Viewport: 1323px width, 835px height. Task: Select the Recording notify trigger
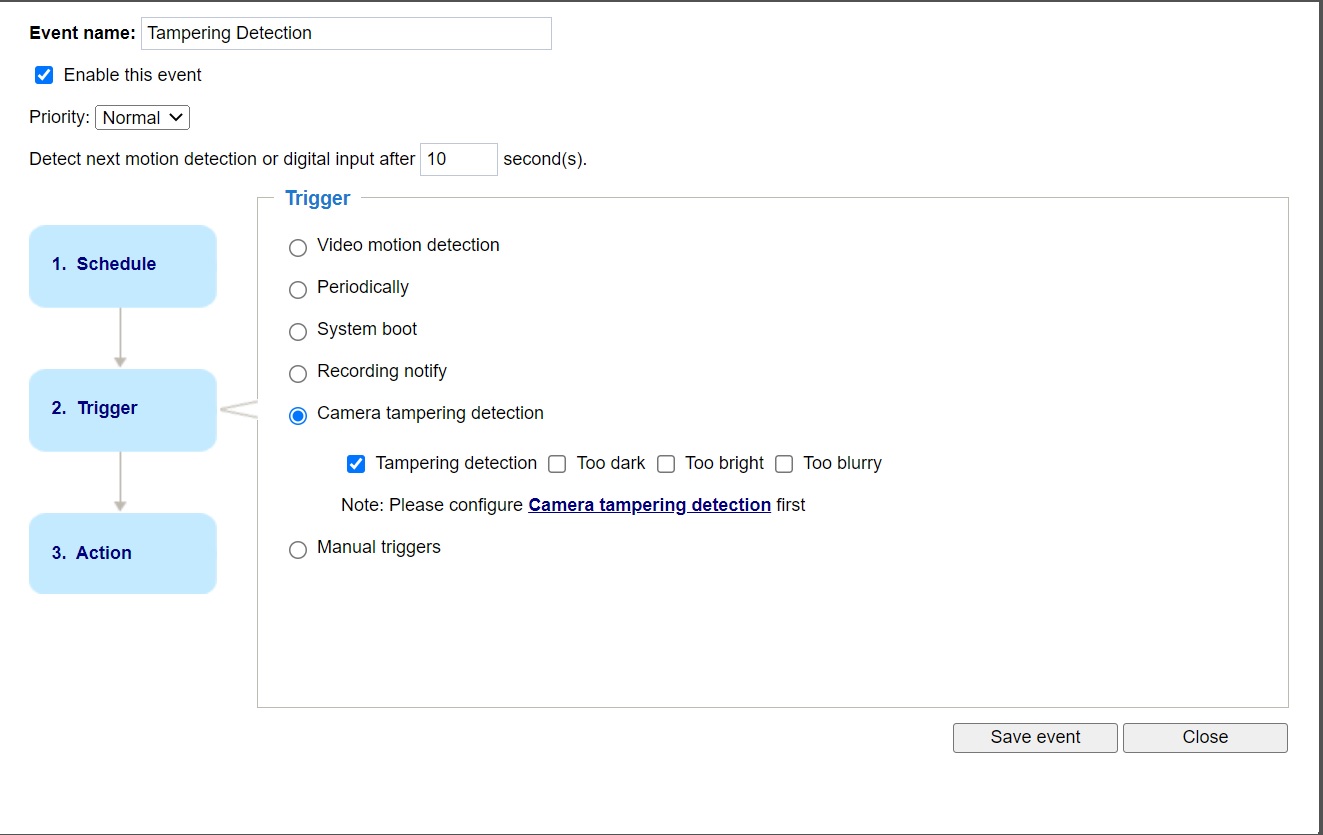[297, 373]
